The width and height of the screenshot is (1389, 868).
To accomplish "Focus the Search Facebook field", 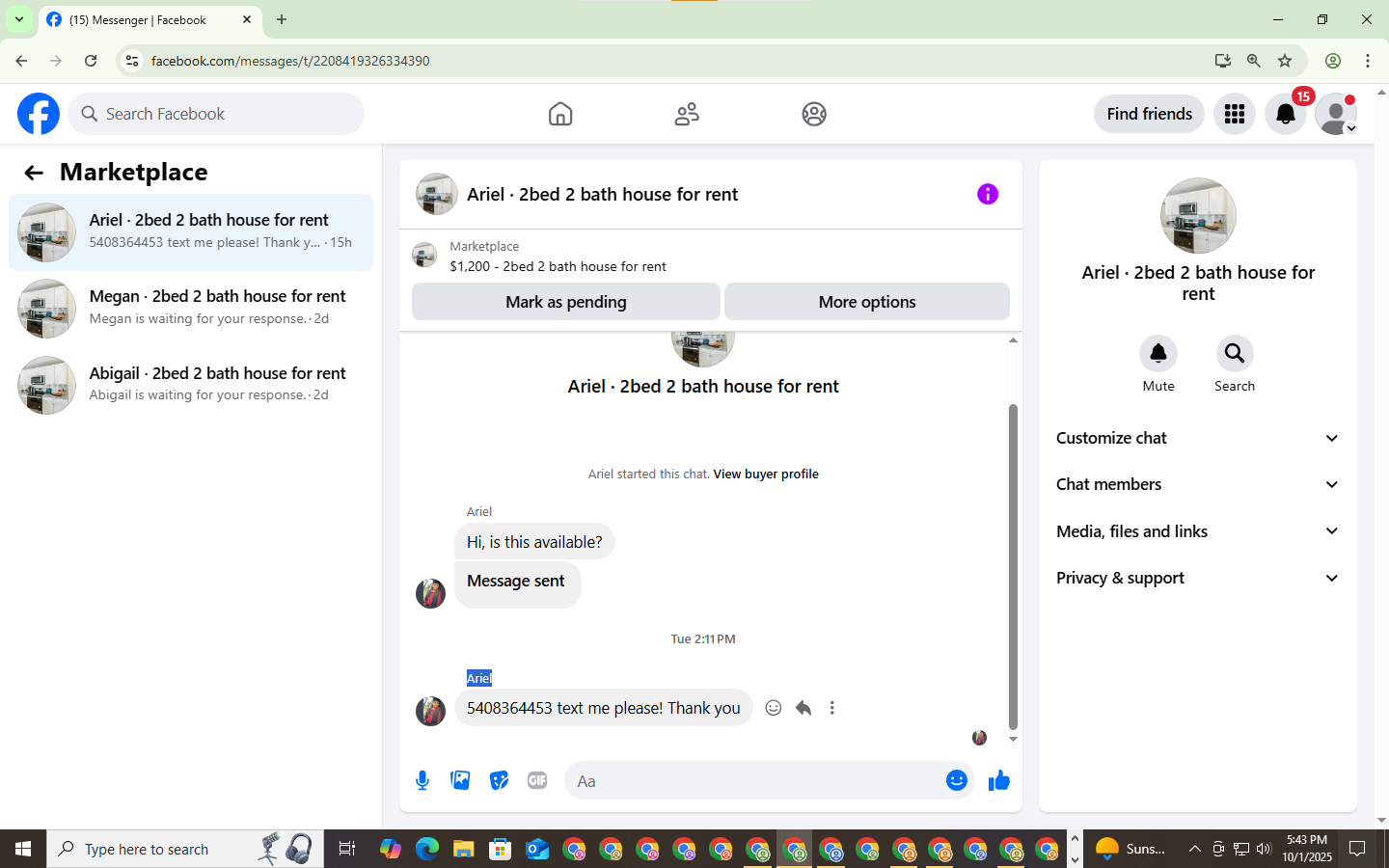I will (x=216, y=114).
